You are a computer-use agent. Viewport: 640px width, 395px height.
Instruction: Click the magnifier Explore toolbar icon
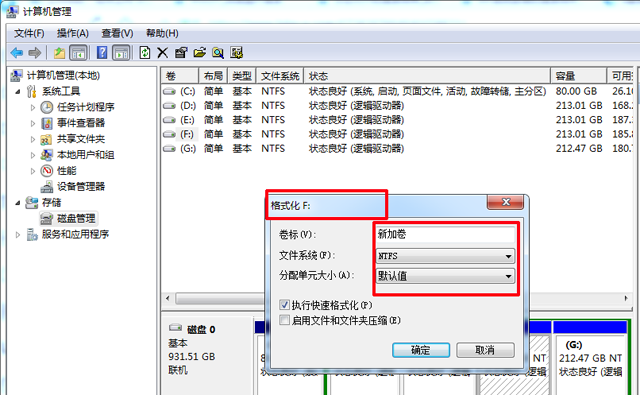[218, 53]
